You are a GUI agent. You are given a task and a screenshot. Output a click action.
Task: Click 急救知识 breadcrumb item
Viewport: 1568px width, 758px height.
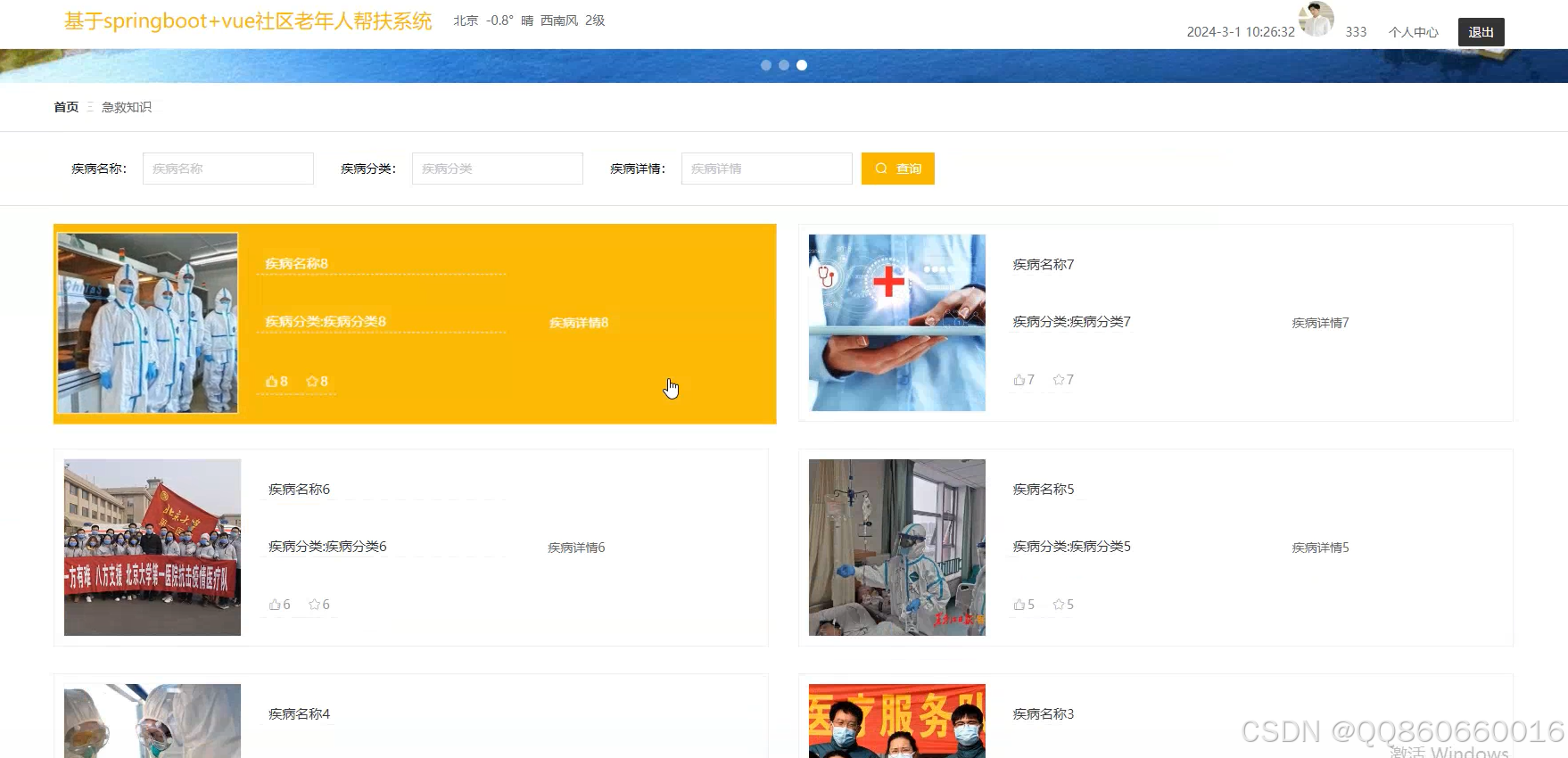127,107
